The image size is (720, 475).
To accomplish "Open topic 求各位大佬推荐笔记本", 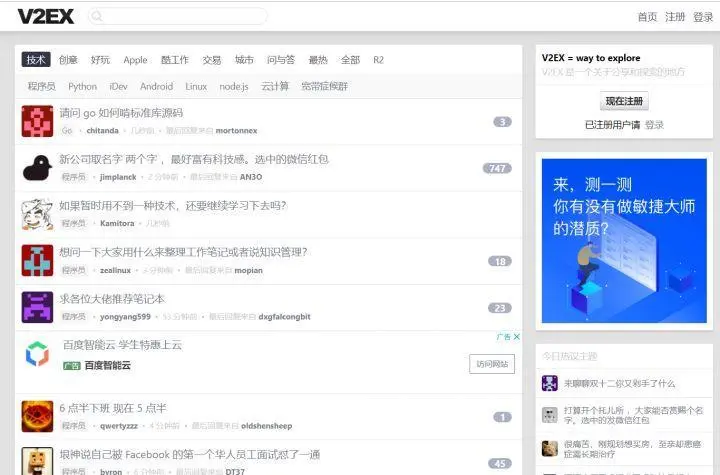I will (112, 299).
